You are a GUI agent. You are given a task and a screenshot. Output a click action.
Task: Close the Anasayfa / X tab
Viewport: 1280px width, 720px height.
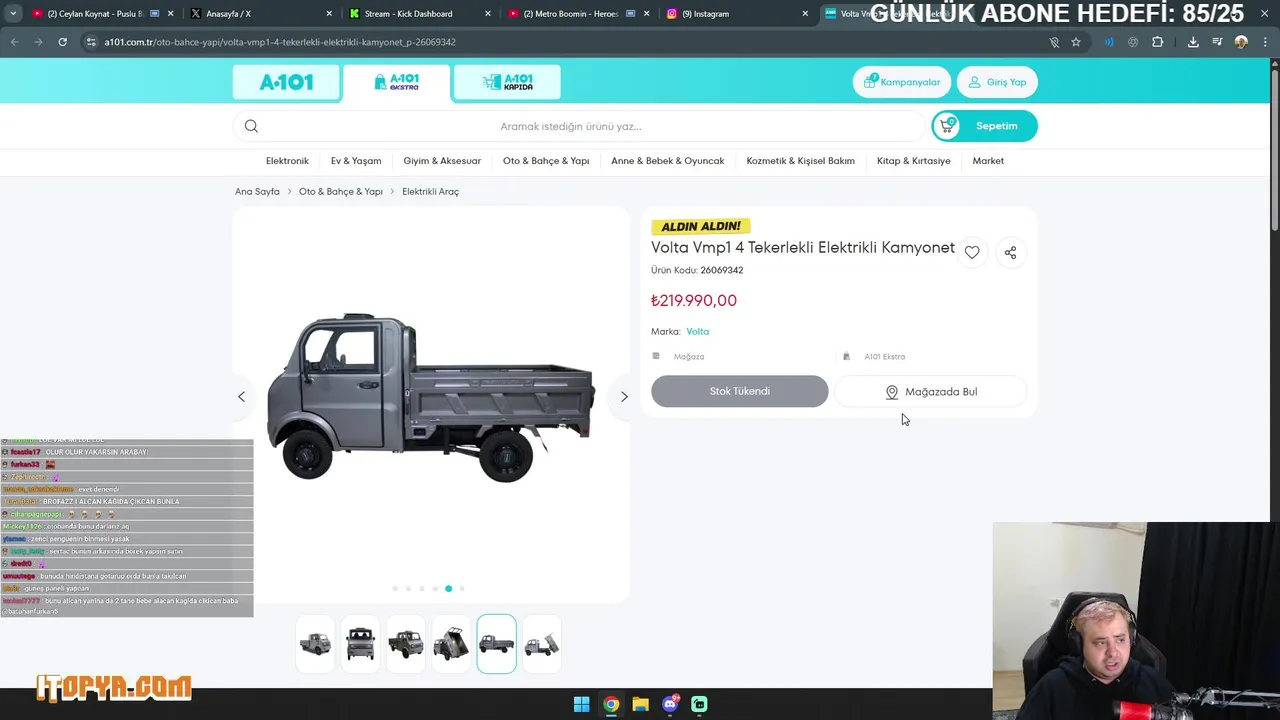329,14
